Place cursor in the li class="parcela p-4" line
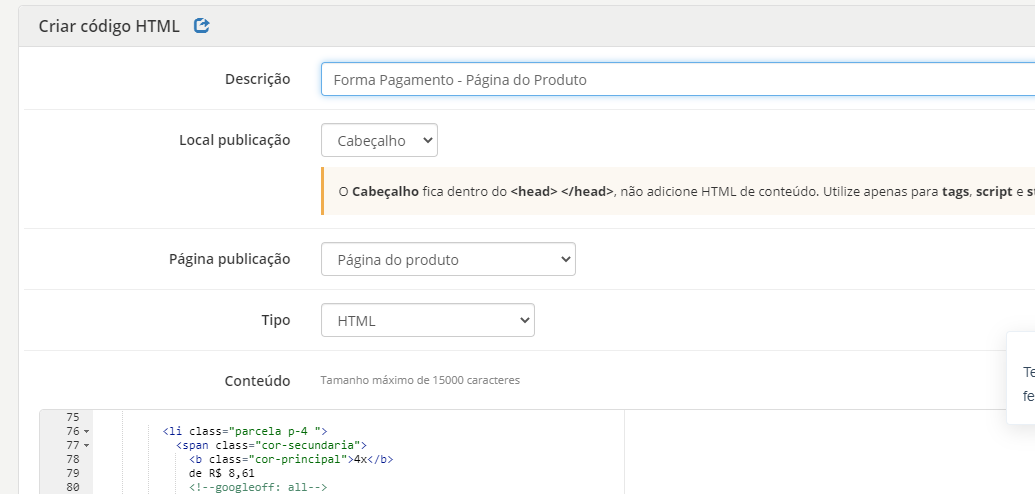1035x494 pixels. [x=245, y=431]
